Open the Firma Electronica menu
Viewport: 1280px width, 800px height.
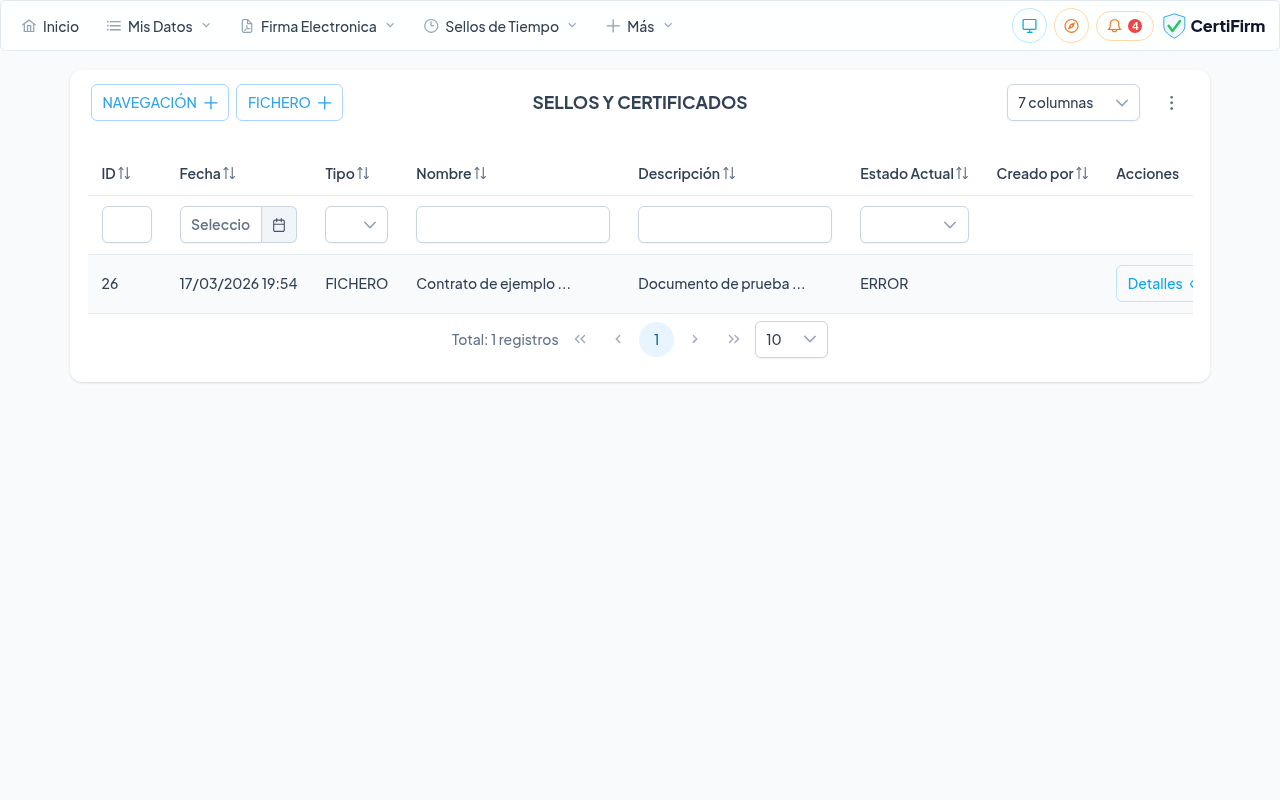[318, 26]
